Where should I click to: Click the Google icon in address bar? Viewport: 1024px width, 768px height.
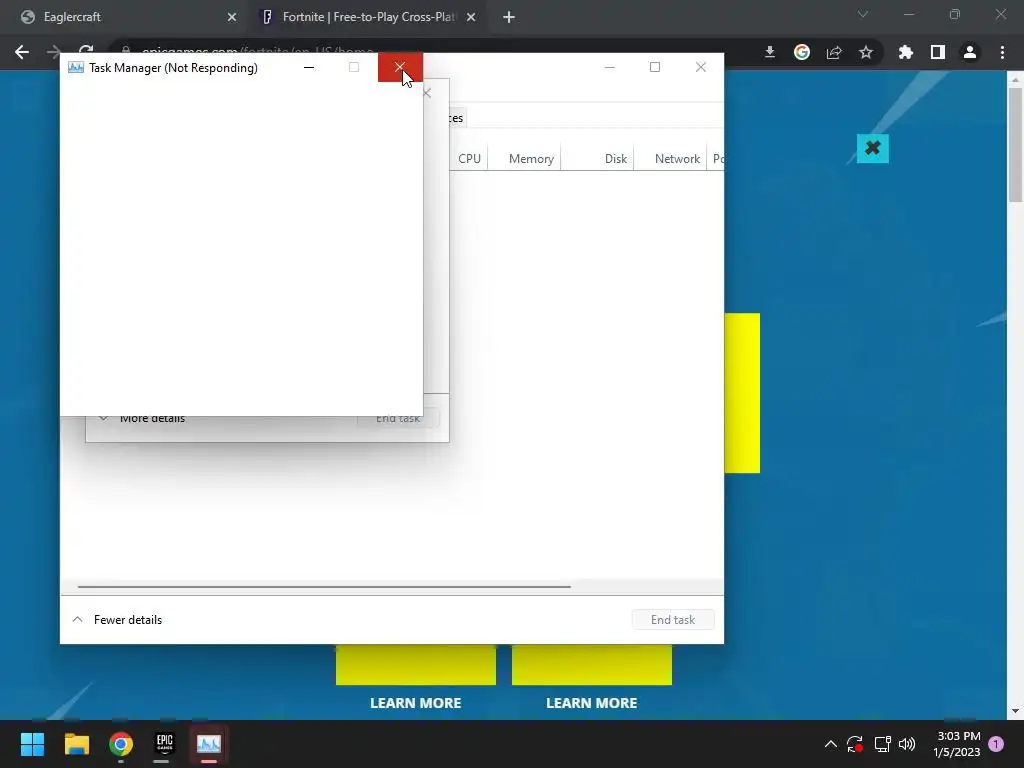tap(802, 52)
